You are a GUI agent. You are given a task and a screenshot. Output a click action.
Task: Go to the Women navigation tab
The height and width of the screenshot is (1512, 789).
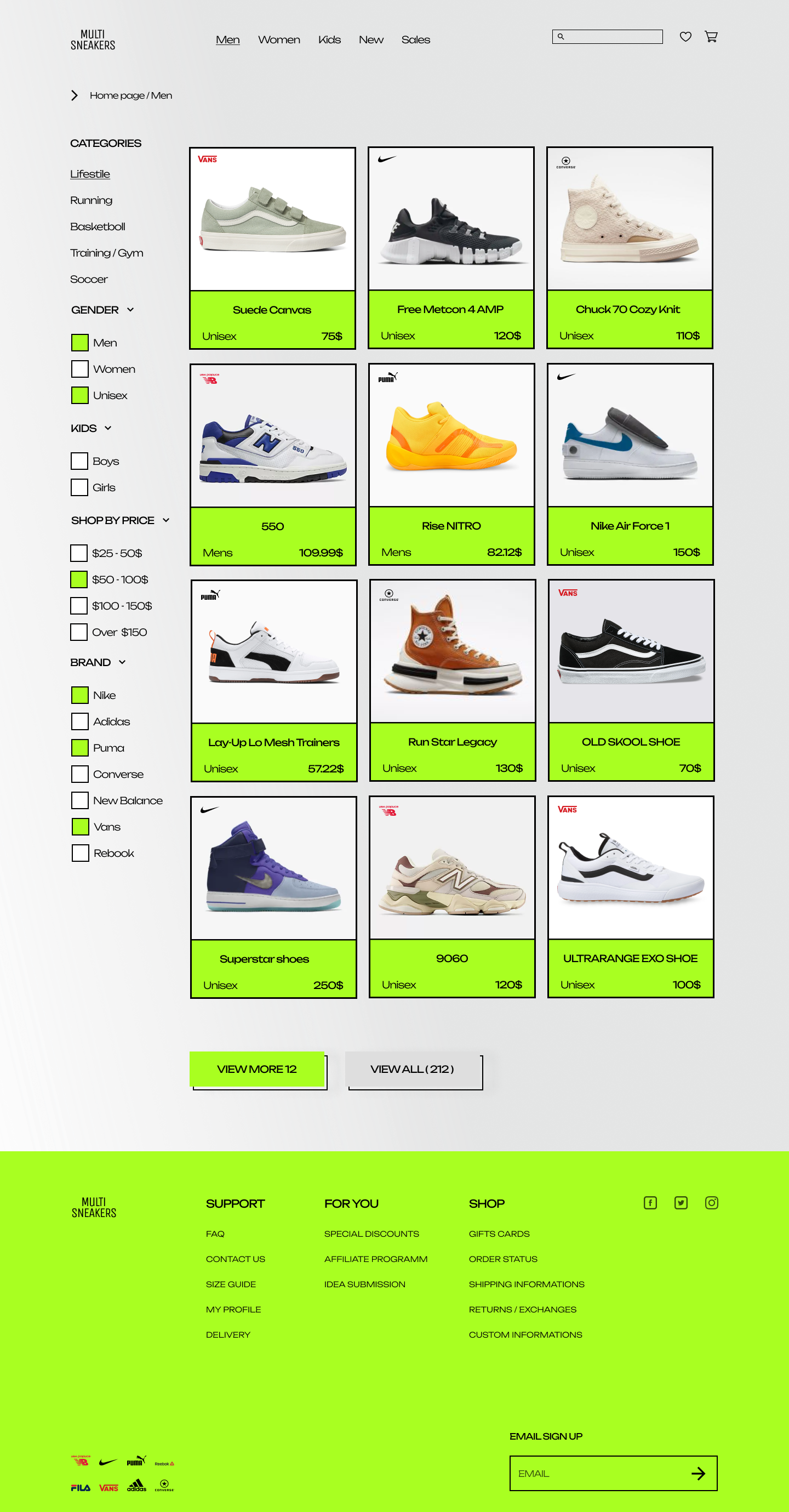pyautogui.click(x=279, y=40)
